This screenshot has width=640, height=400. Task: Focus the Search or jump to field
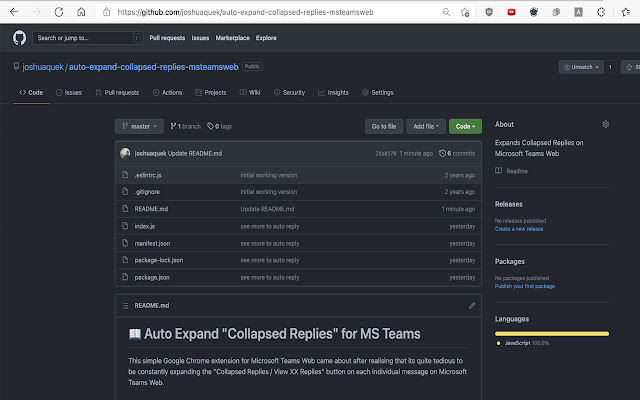87,37
